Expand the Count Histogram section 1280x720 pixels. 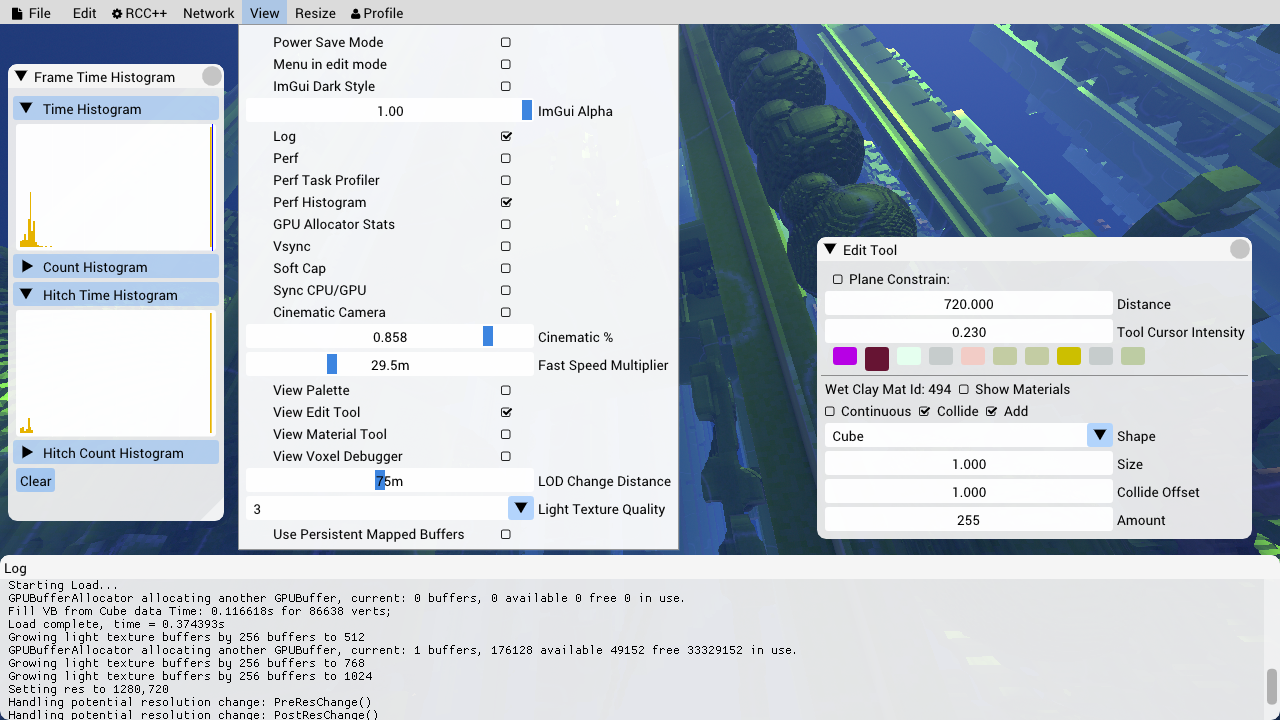(116, 267)
